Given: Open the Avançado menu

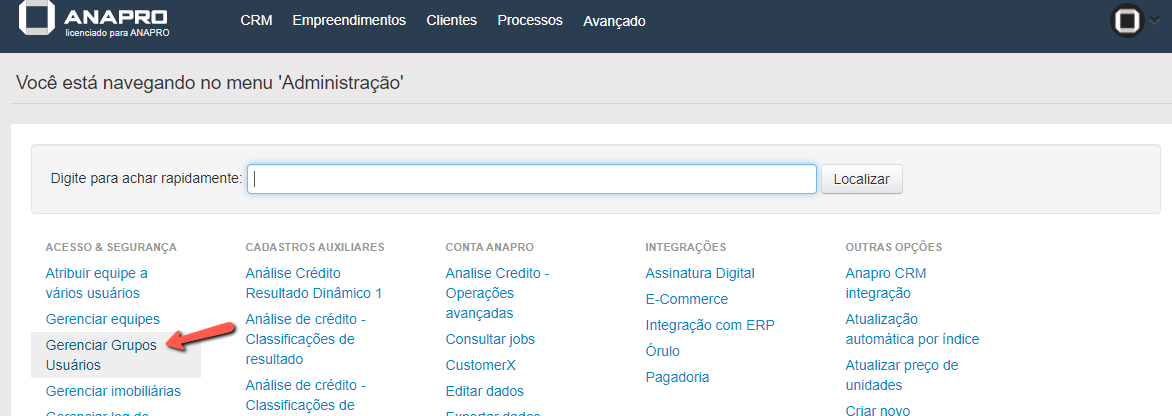Looking at the screenshot, I should [x=614, y=21].
